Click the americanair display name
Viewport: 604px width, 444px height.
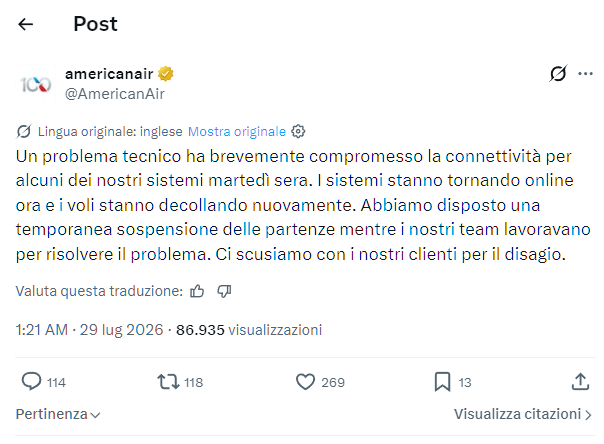click(x=109, y=74)
